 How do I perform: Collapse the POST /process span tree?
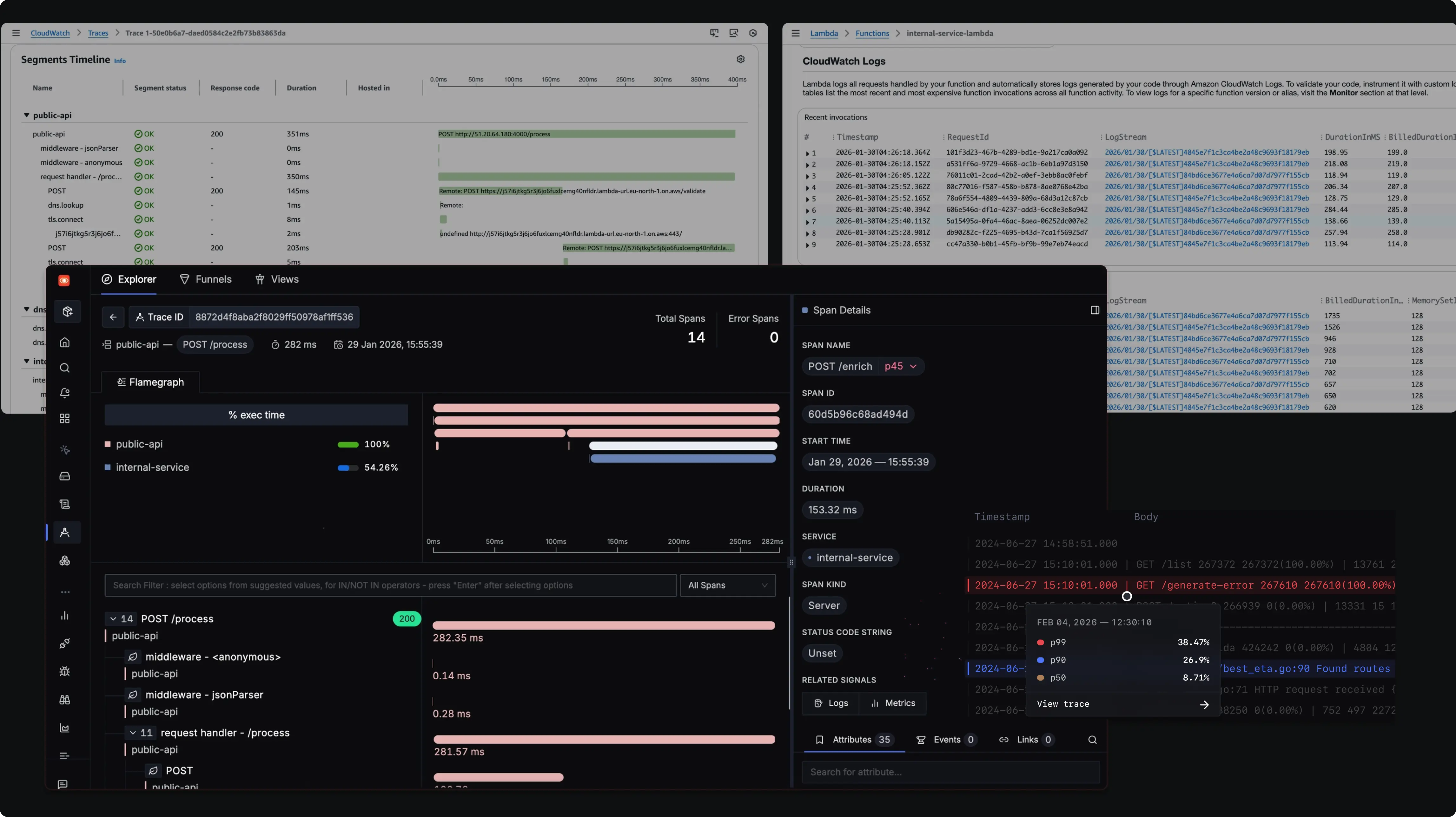point(113,619)
